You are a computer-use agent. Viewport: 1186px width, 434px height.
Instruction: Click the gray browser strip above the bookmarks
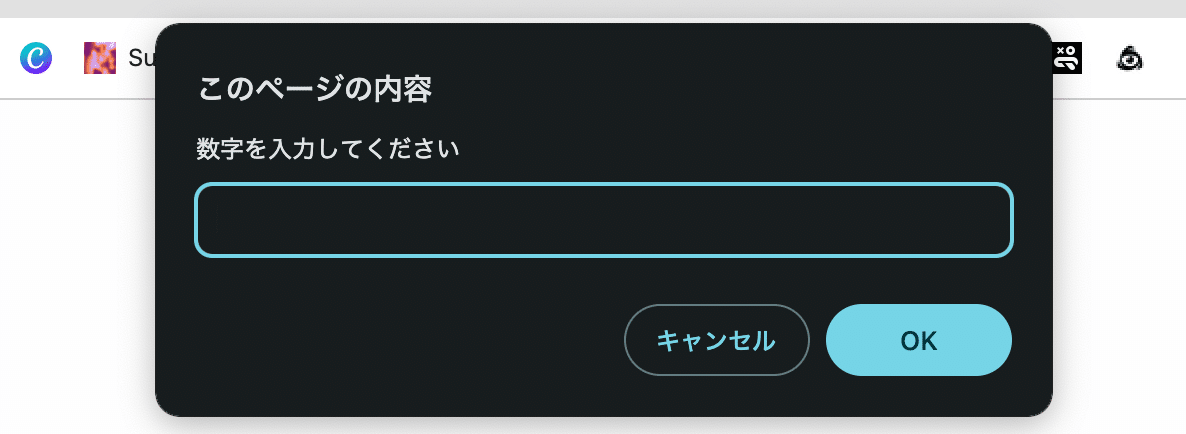[593, 8]
